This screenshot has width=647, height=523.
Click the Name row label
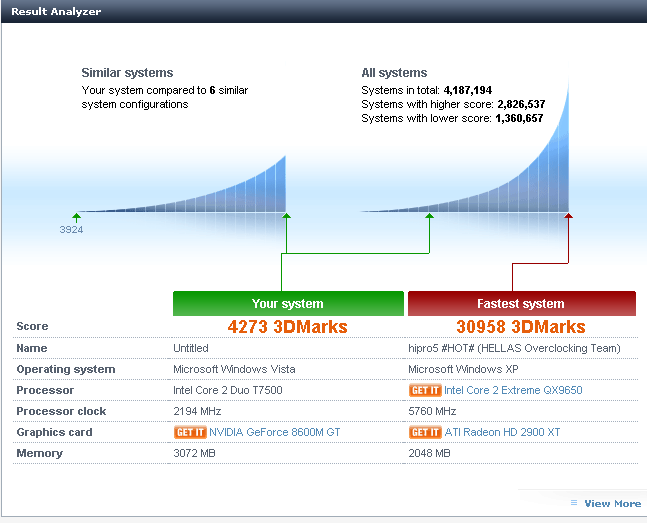pos(32,348)
